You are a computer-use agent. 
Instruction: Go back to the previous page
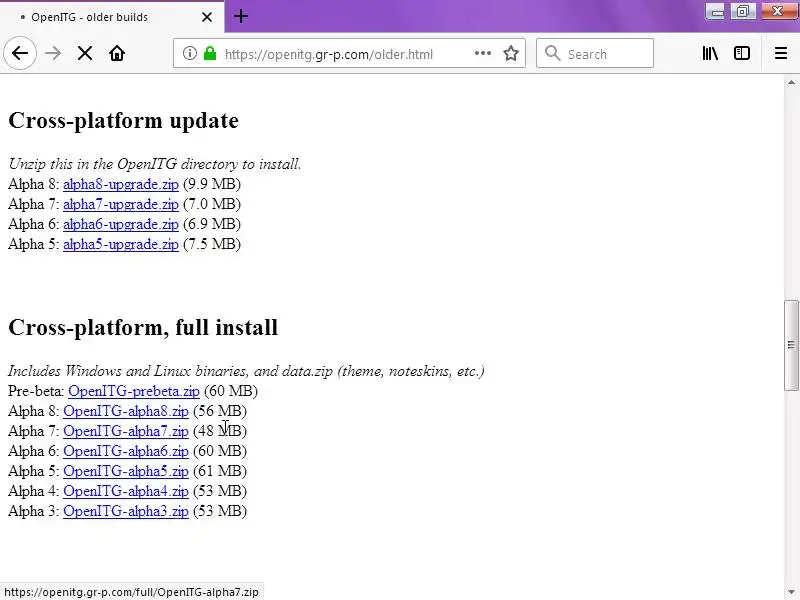(x=20, y=53)
